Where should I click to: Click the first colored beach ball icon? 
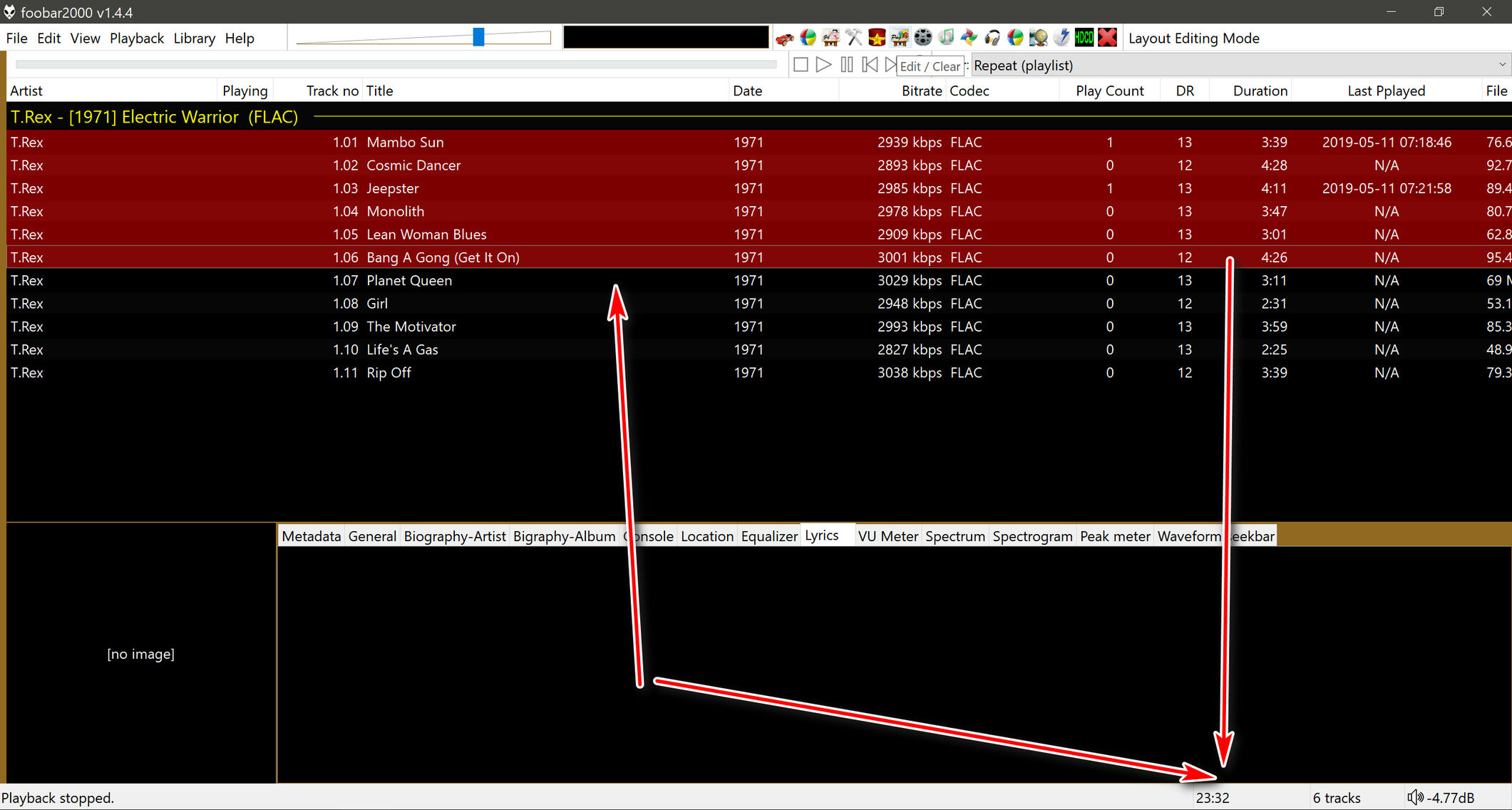[808, 38]
